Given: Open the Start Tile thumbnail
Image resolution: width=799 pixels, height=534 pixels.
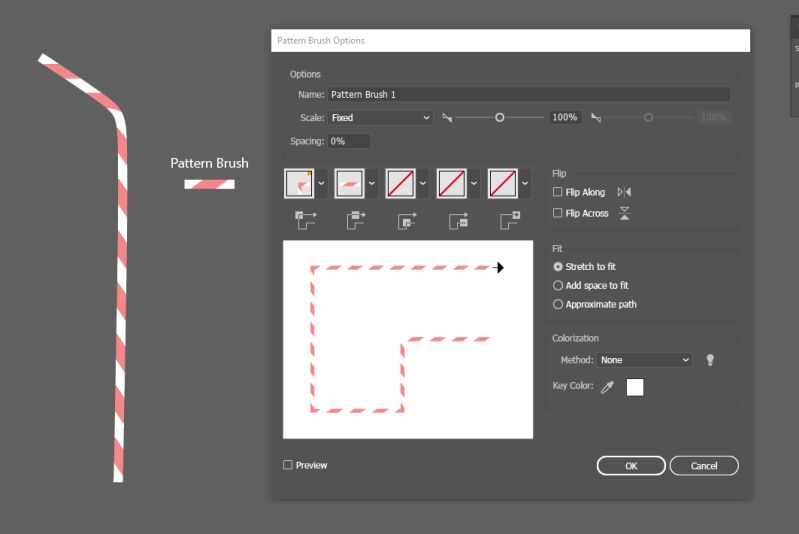Looking at the screenshot, I should coord(451,183).
